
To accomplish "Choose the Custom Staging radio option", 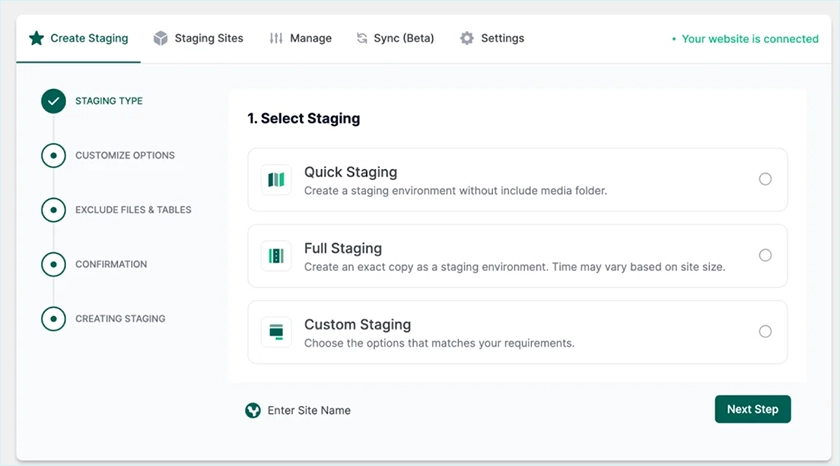I will [x=765, y=331].
